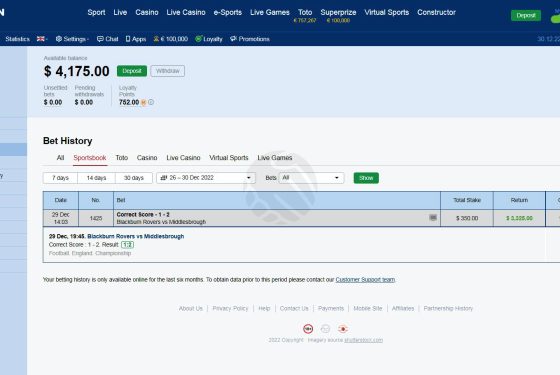Viewport: 560px width, 375px height.
Task: Click the No. column header
Action: 96,200
